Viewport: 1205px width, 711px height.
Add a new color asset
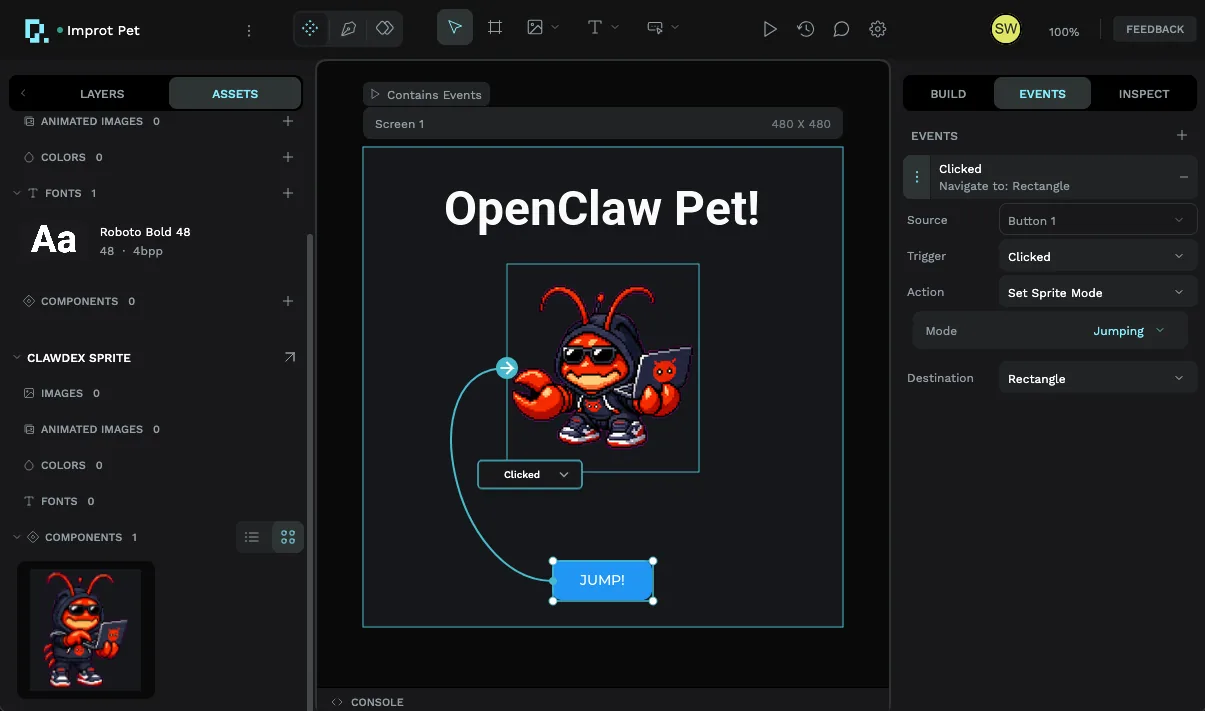288,157
